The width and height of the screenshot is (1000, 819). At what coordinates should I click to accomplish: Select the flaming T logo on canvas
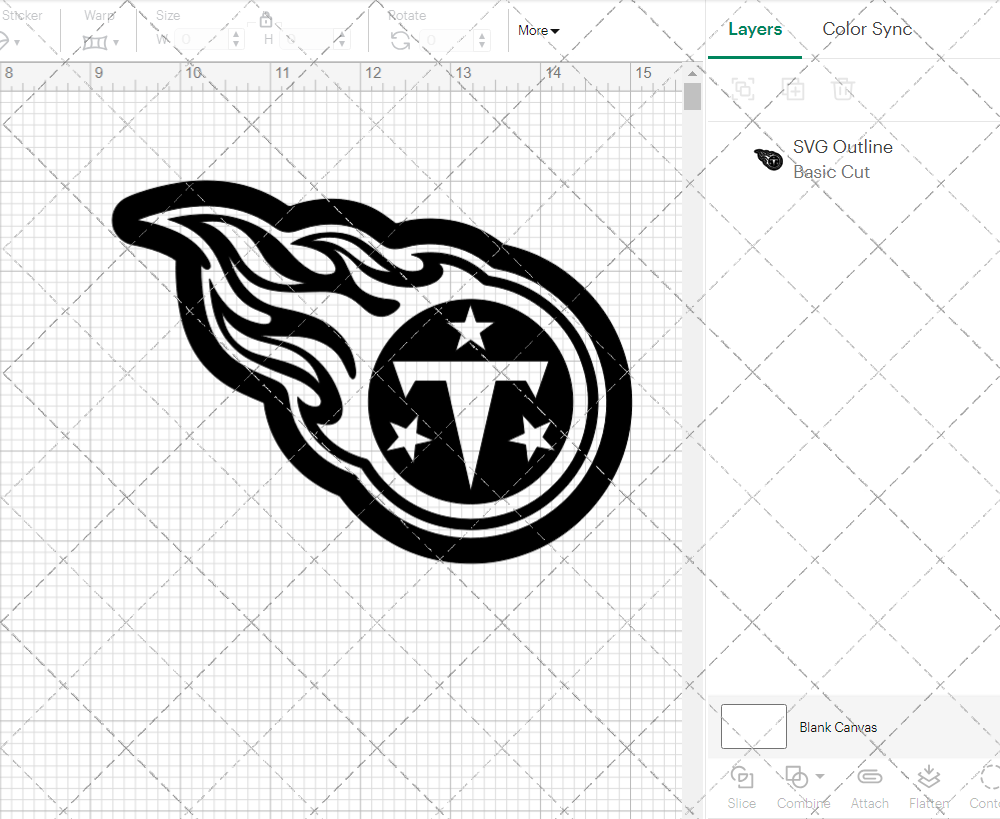tap(372, 372)
